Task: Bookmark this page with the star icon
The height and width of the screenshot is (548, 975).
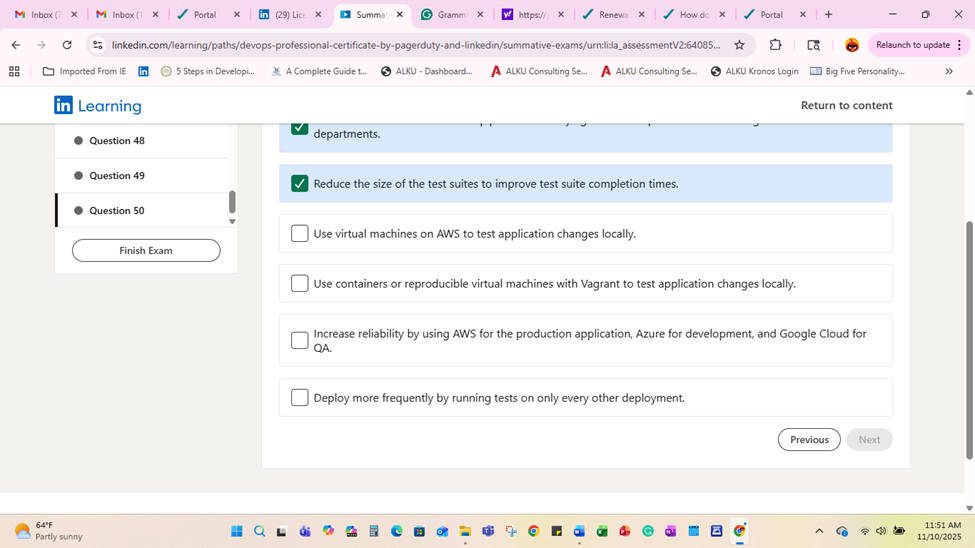Action: click(739, 45)
